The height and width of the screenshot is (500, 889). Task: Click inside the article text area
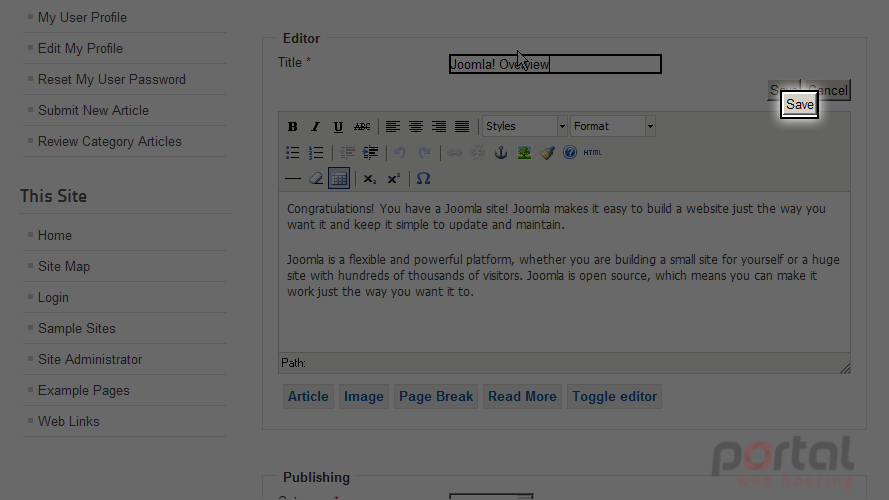(564, 272)
